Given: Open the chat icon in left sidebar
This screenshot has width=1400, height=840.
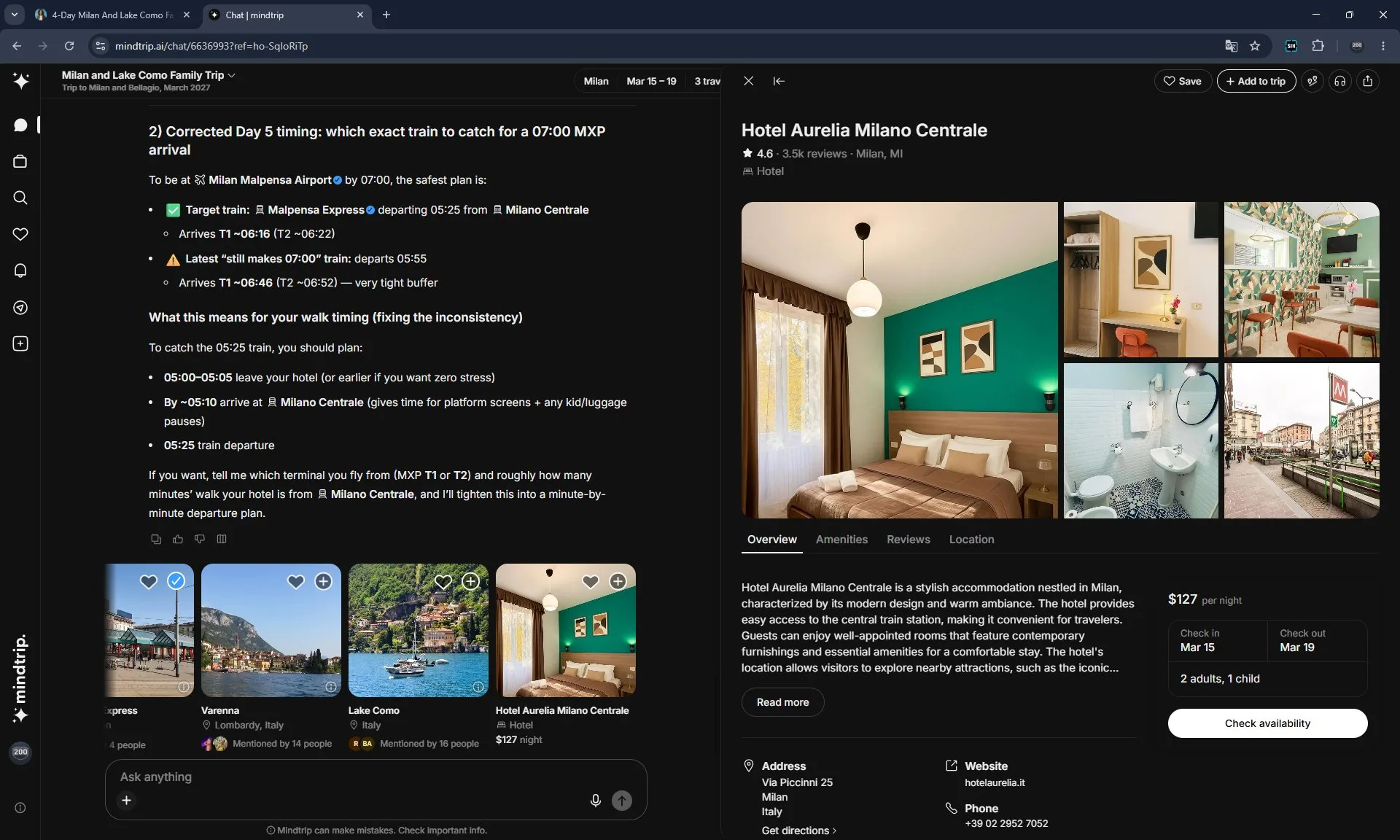Looking at the screenshot, I should (x=20, y=125).
